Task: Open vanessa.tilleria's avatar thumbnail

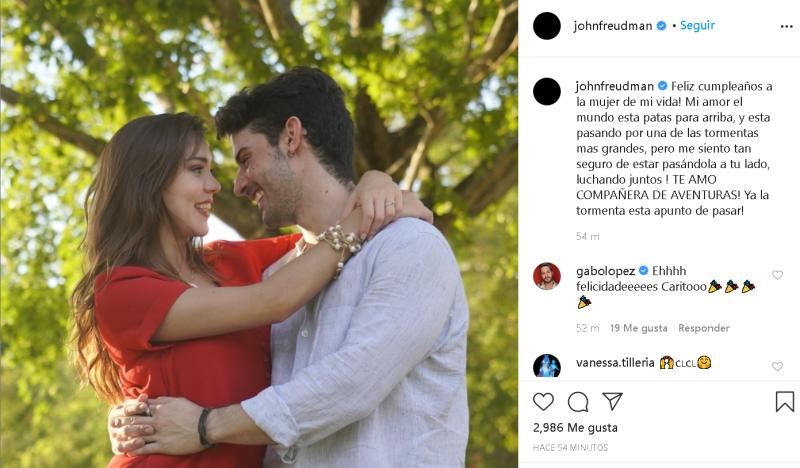Action: point(547,366)
